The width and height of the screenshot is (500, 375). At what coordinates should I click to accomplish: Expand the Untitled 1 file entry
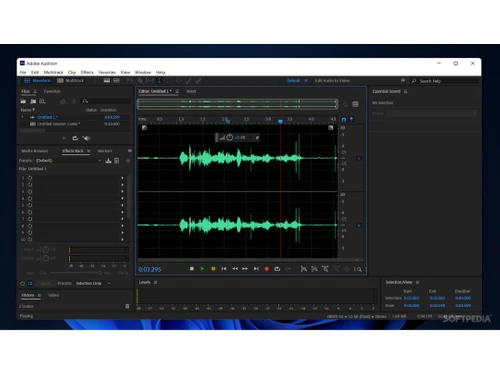[23, 117]
